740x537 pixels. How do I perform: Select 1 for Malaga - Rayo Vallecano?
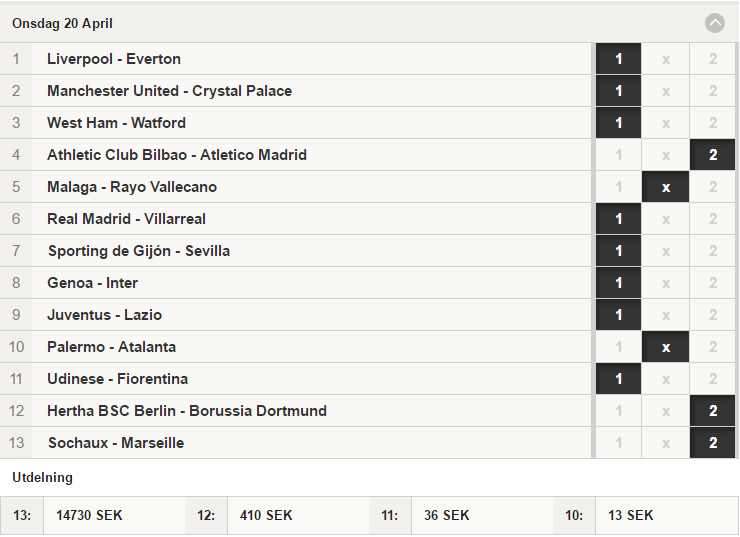(618, 187)
